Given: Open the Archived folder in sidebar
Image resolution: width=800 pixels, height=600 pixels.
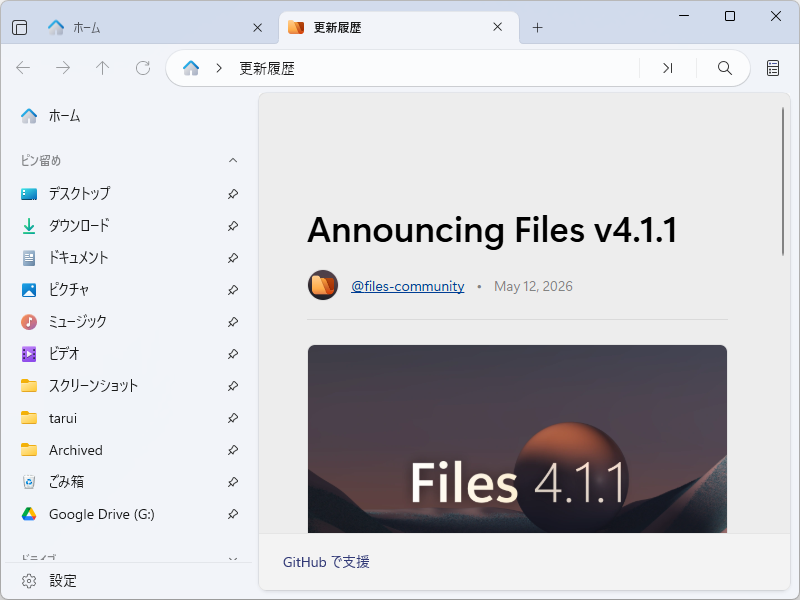Looking at the screenshot, I should point(131,450).
